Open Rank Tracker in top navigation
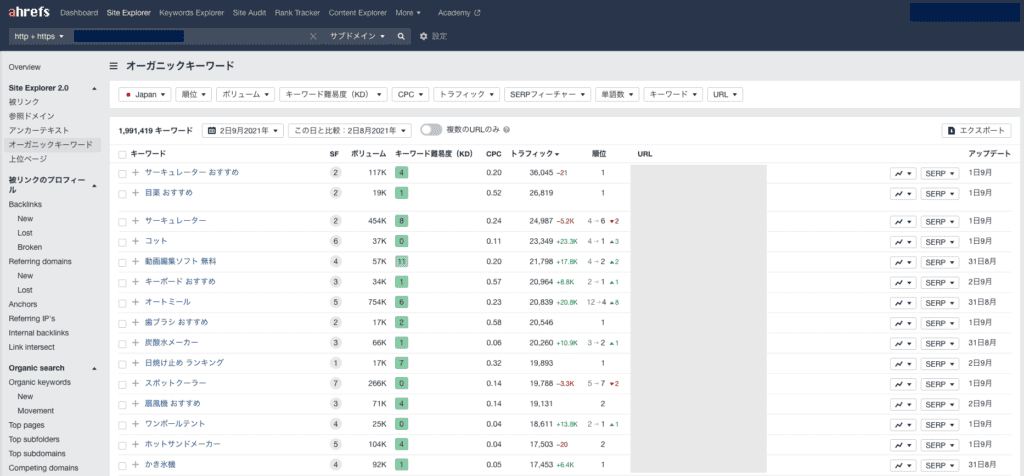Image resolution: width=1024 pixels, height=476 pixels. point(298,12)
